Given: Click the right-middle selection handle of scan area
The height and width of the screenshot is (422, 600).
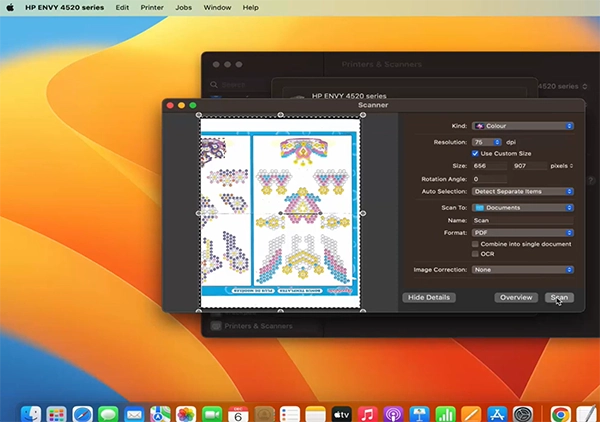Looking at the screenshot, I should pos(363,213).
